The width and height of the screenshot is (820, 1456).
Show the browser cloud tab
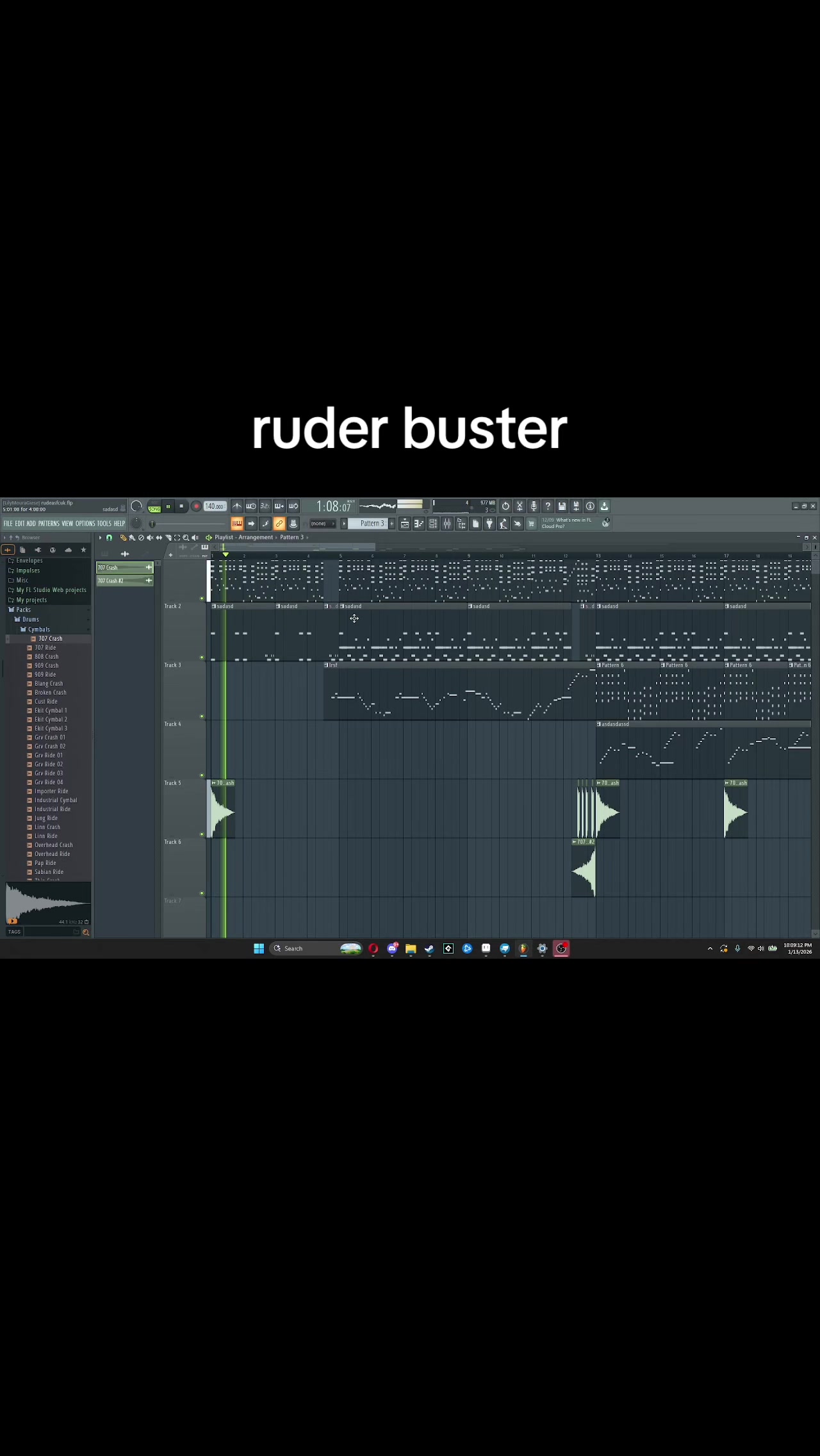tap(68, 550)
